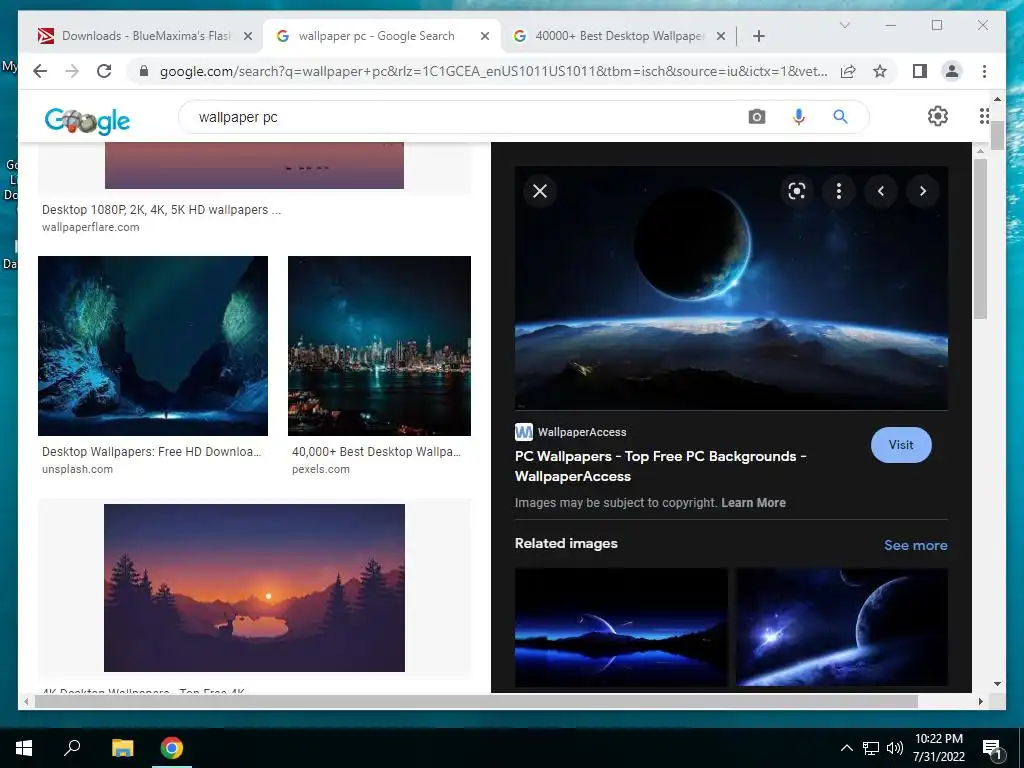Open Windows taskbar search

click(x=72, y=747)
